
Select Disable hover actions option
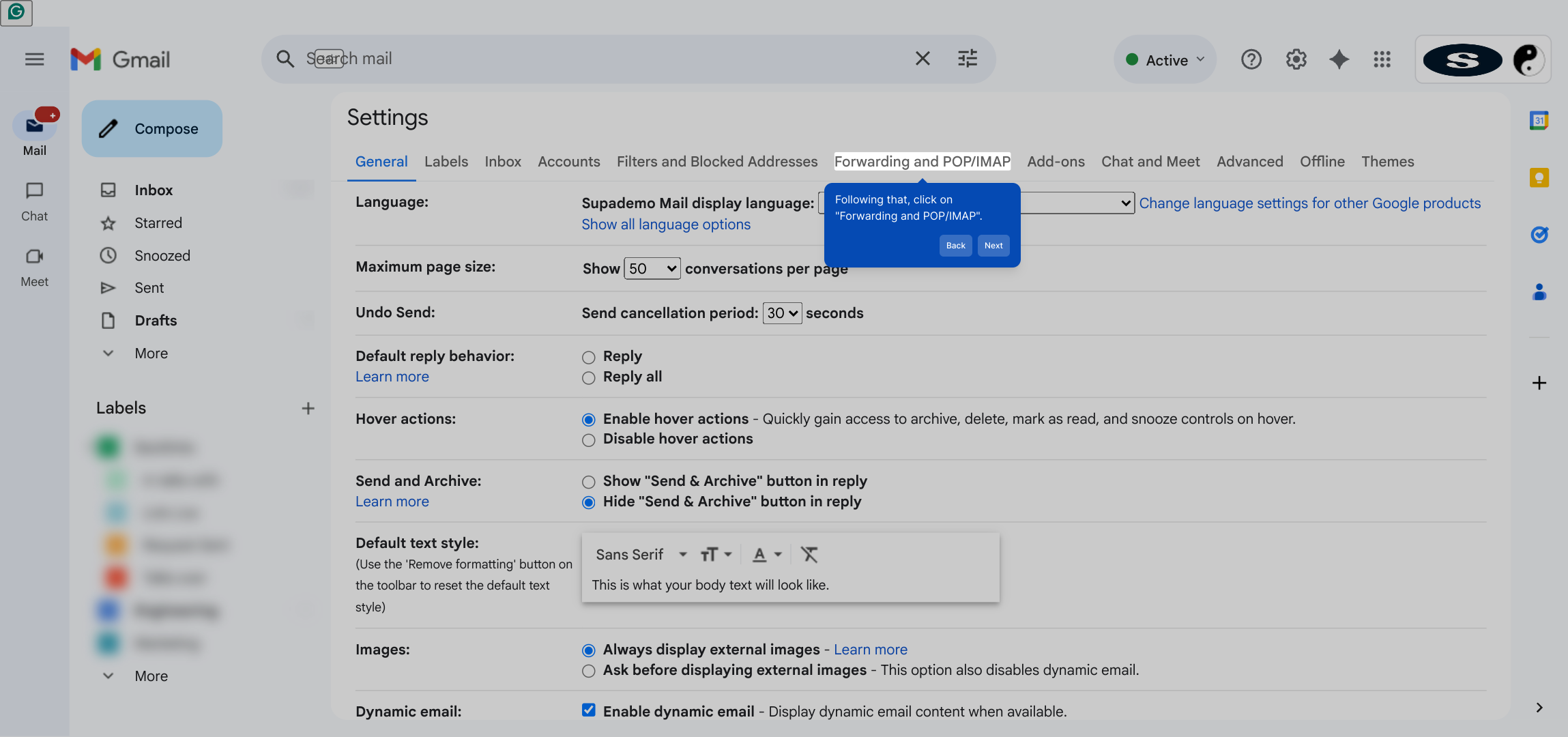point(588,440)
